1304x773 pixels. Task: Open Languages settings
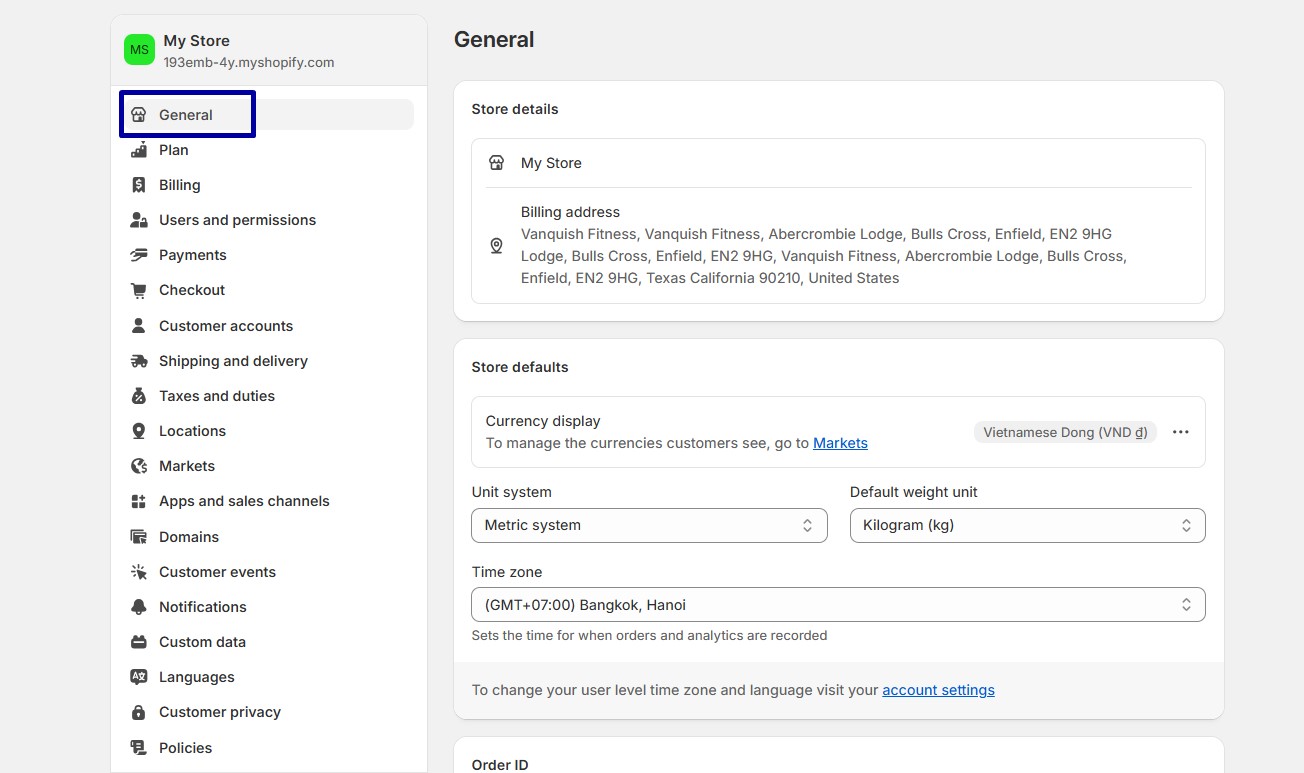click(268, 677)
